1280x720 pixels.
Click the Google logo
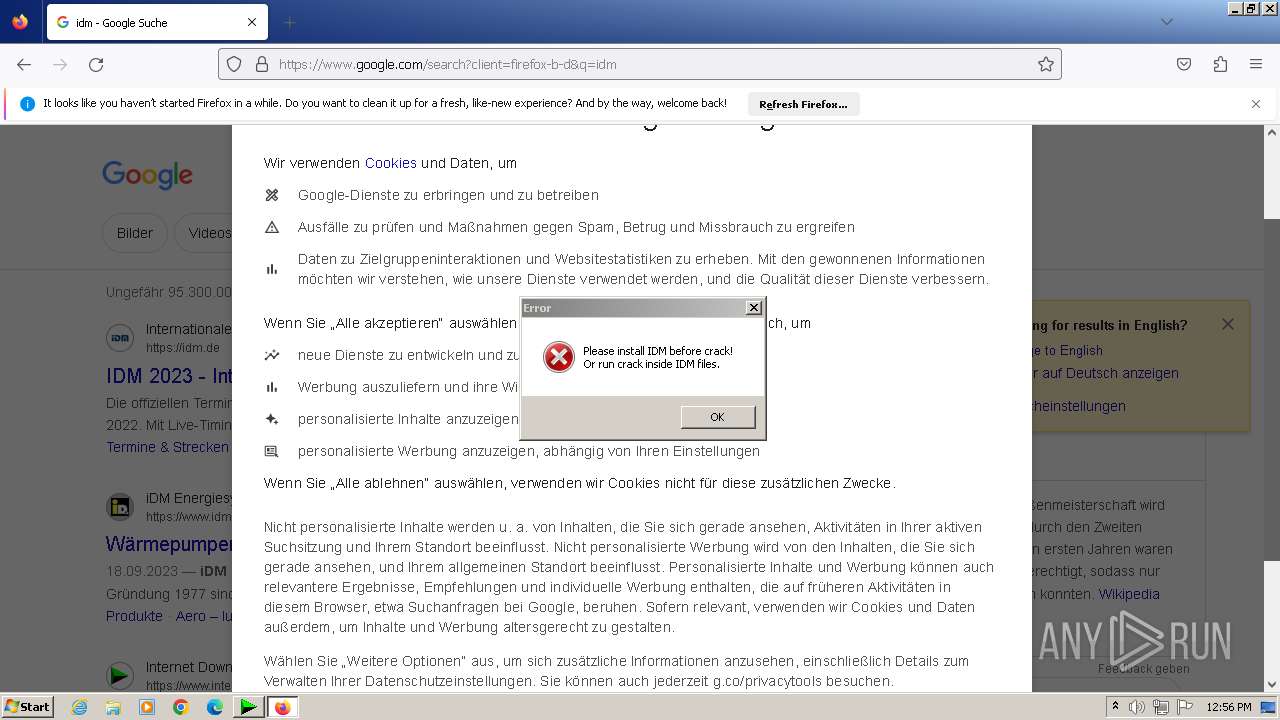point(148,175)
